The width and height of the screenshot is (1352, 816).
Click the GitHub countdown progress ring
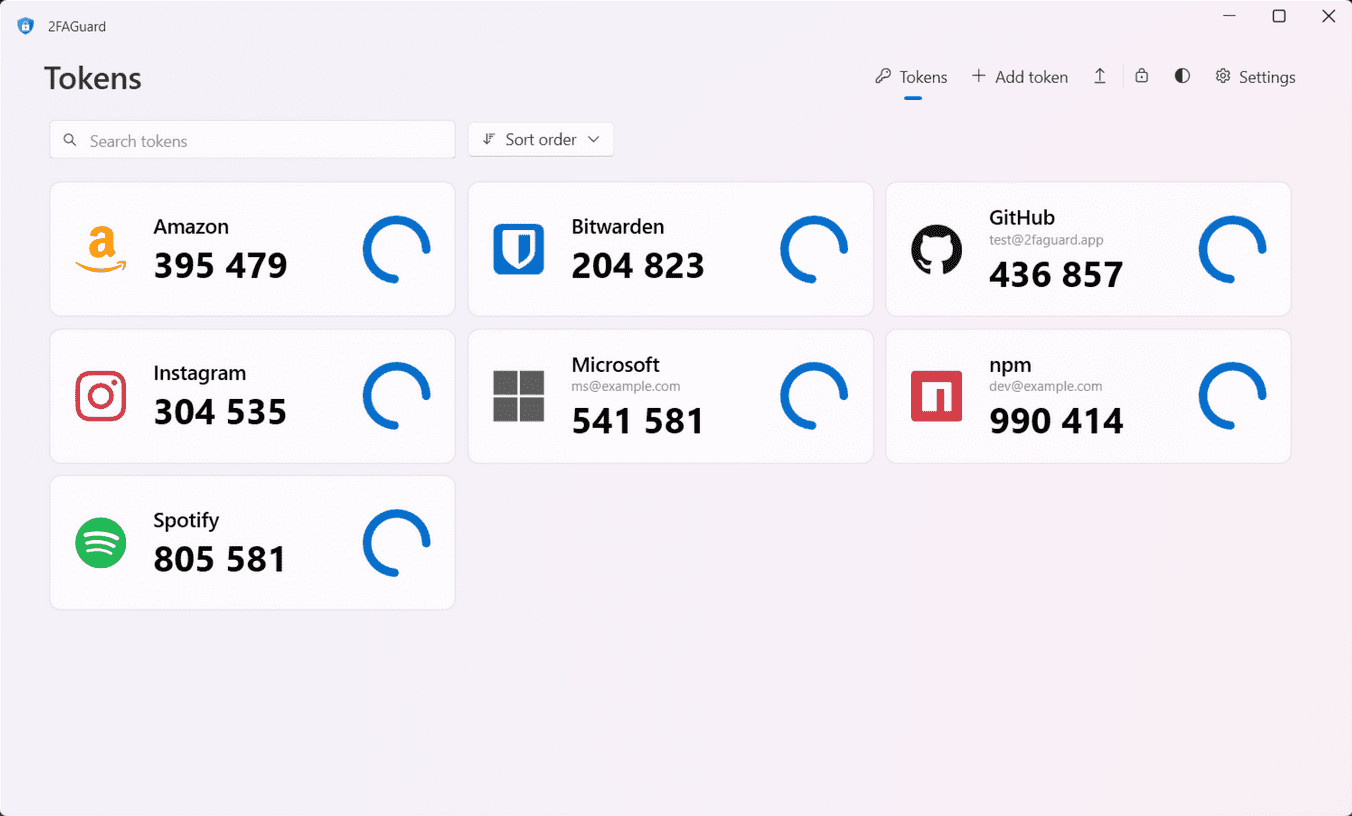(x=1233, y=249)
